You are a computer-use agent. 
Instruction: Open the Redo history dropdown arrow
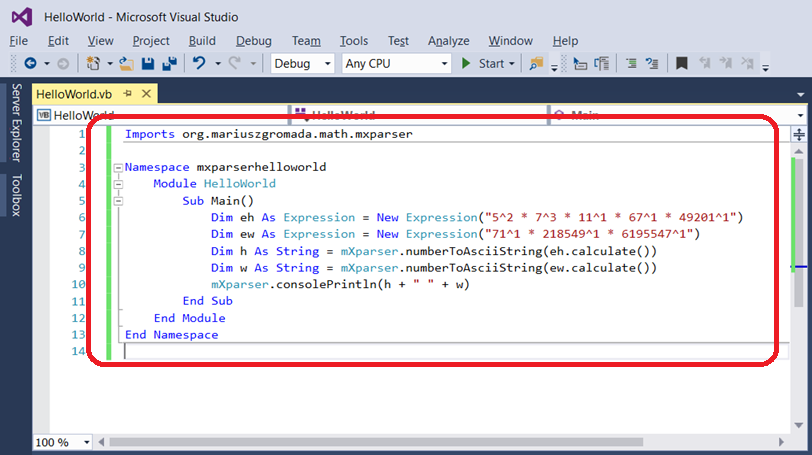click(253, 64)
